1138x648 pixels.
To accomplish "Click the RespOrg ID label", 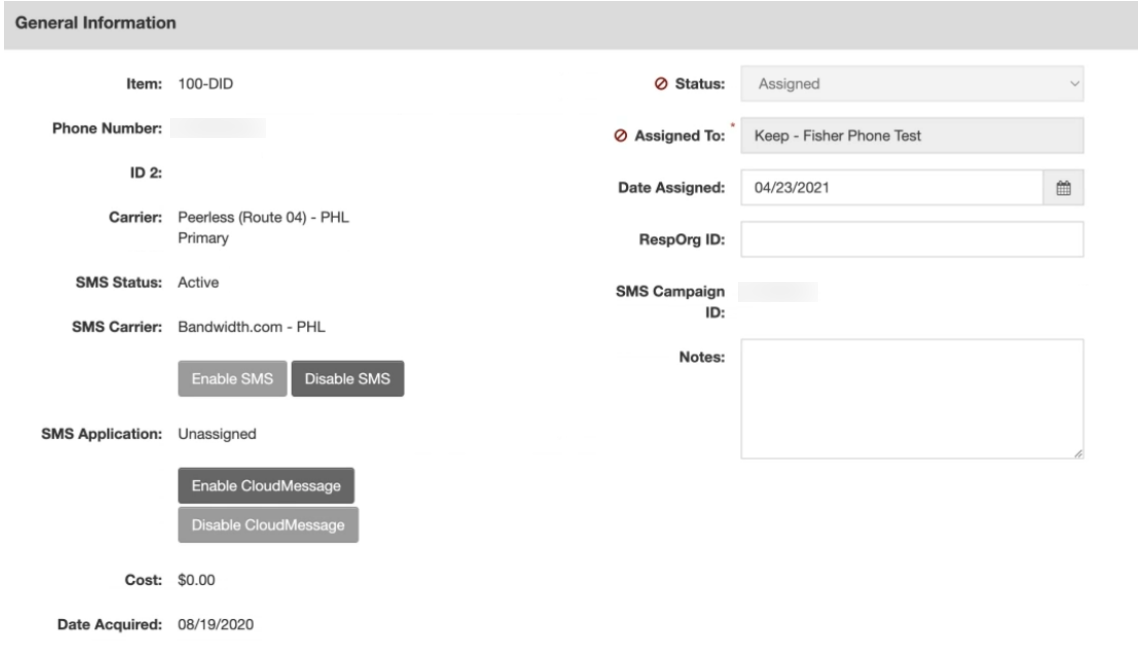I will (x=681, y=239).
